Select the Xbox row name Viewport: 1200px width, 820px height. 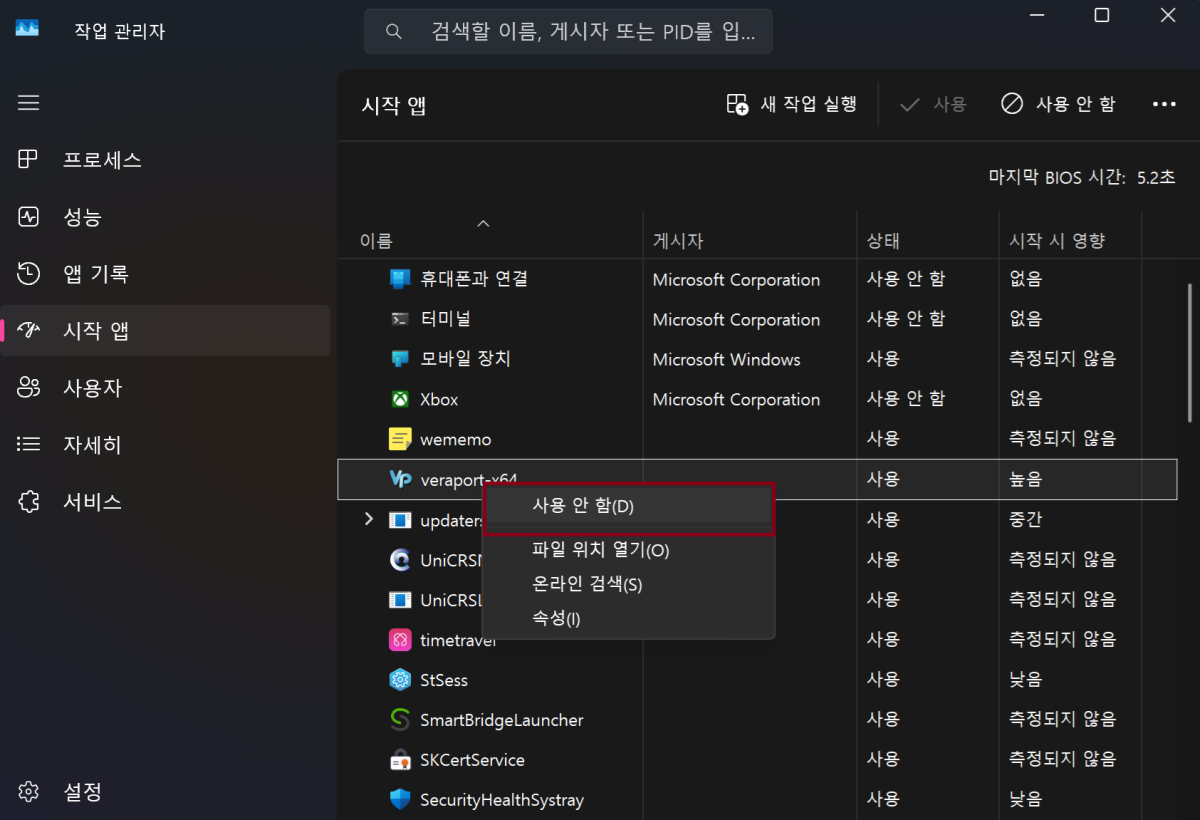(x=439, y=399)
